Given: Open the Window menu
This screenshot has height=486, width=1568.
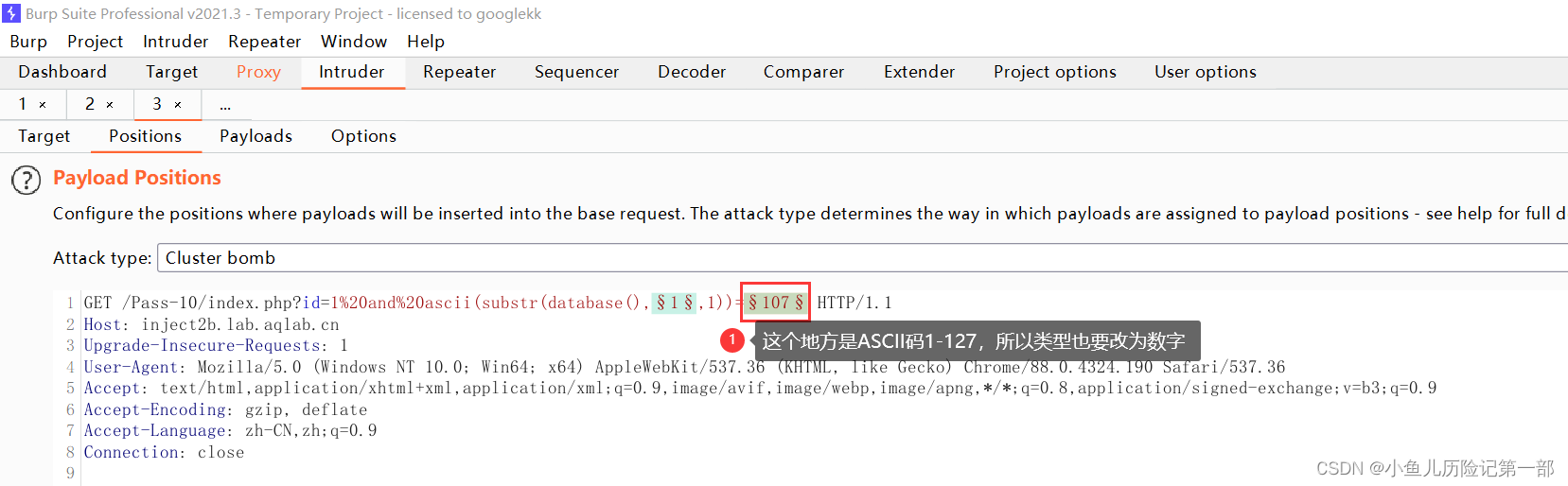Looking at the screenshot, I should point(354,42).
